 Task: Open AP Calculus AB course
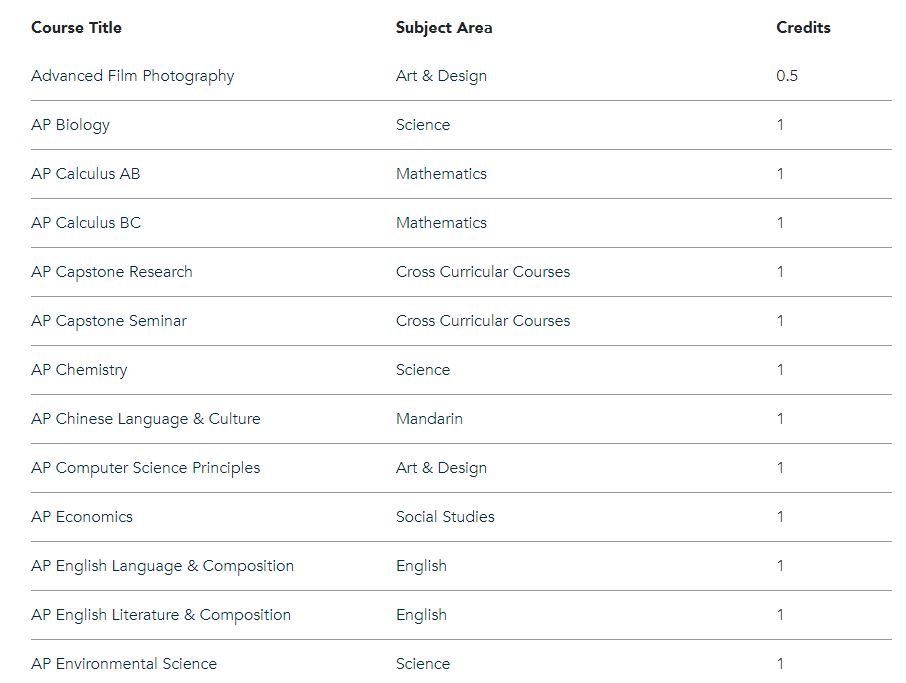[x=85, y=174]
